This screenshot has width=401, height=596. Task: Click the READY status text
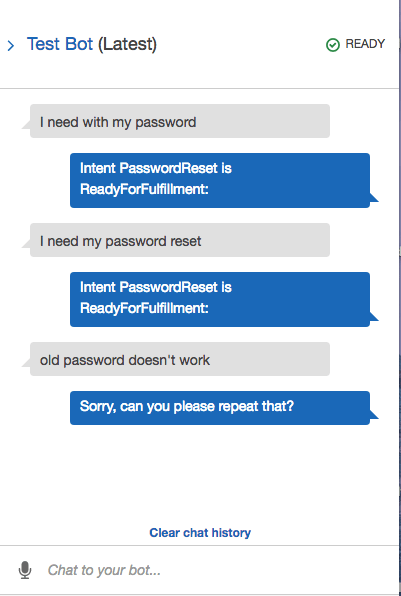point(365,44)
